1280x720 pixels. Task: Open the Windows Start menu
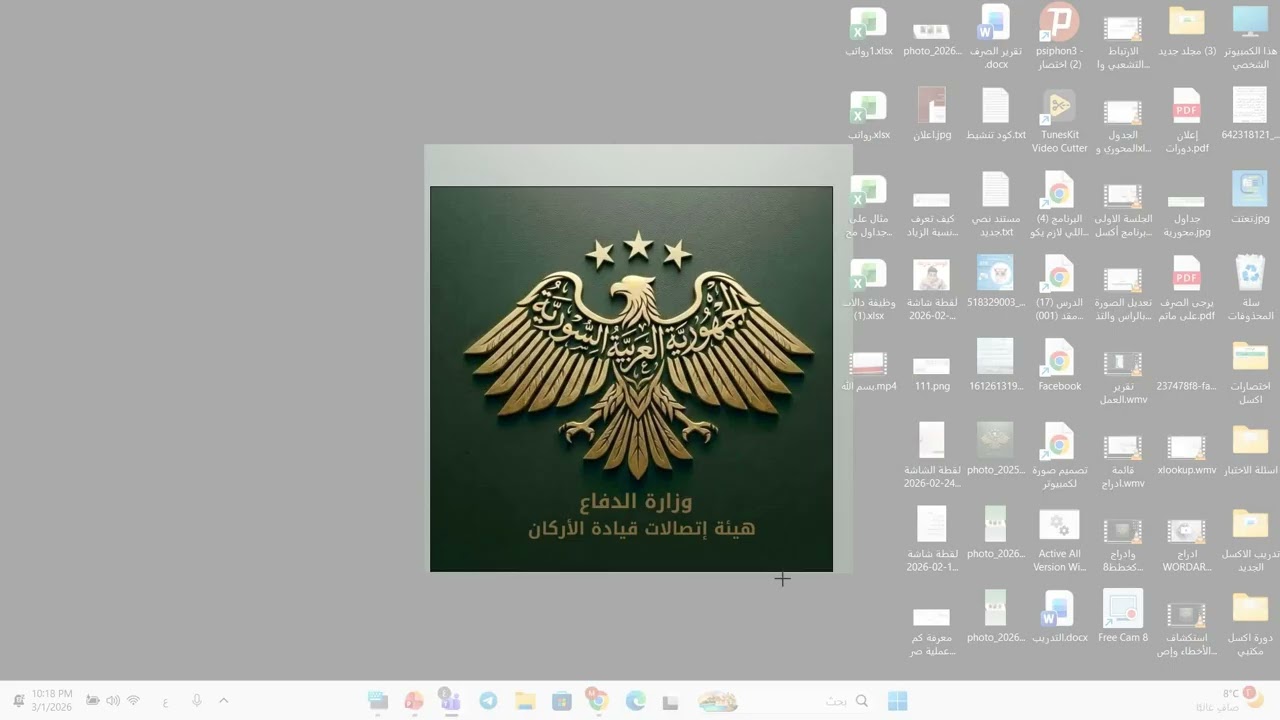point(898,701)
